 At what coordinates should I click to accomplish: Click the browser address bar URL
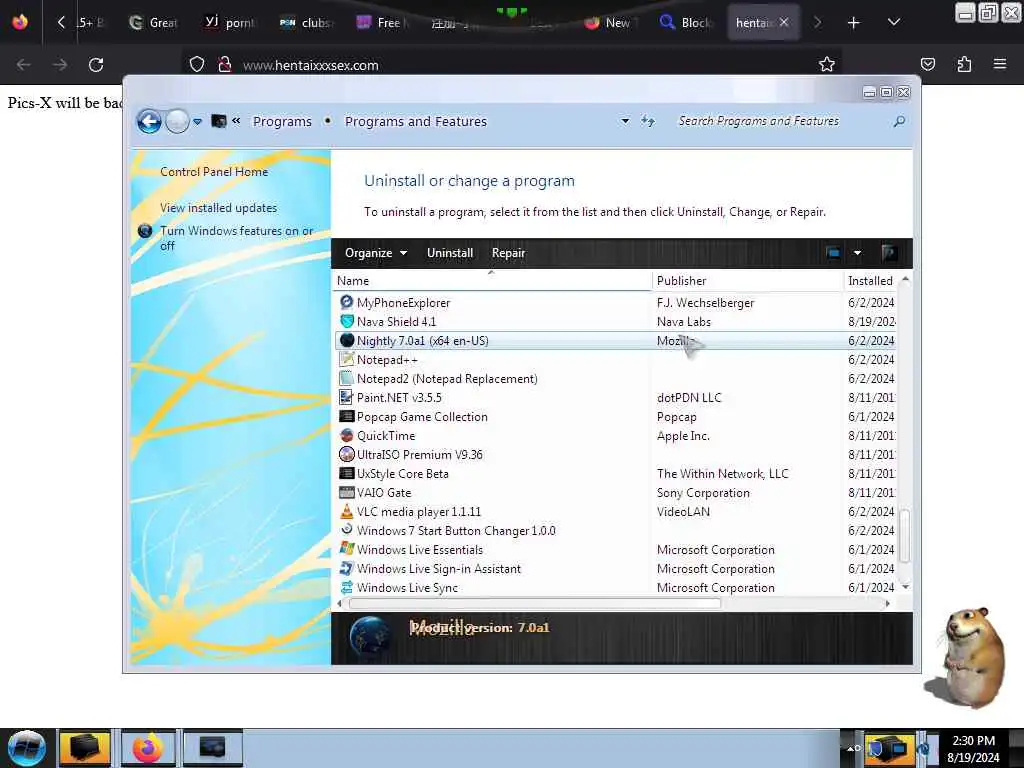tap(310, 65)
